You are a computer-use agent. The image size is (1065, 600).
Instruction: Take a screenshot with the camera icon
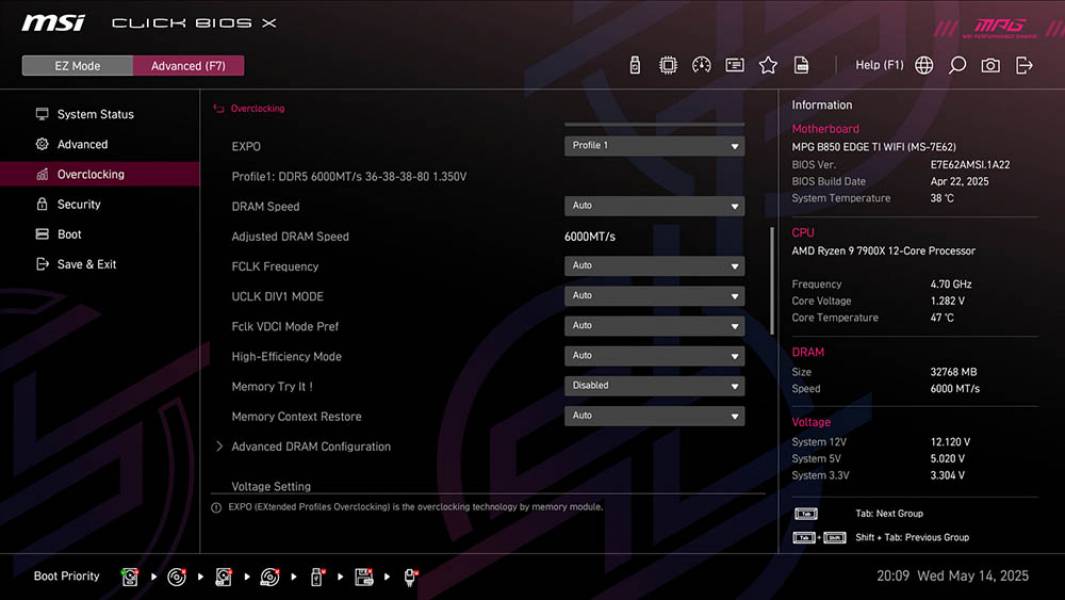click(x=990, y=65)
